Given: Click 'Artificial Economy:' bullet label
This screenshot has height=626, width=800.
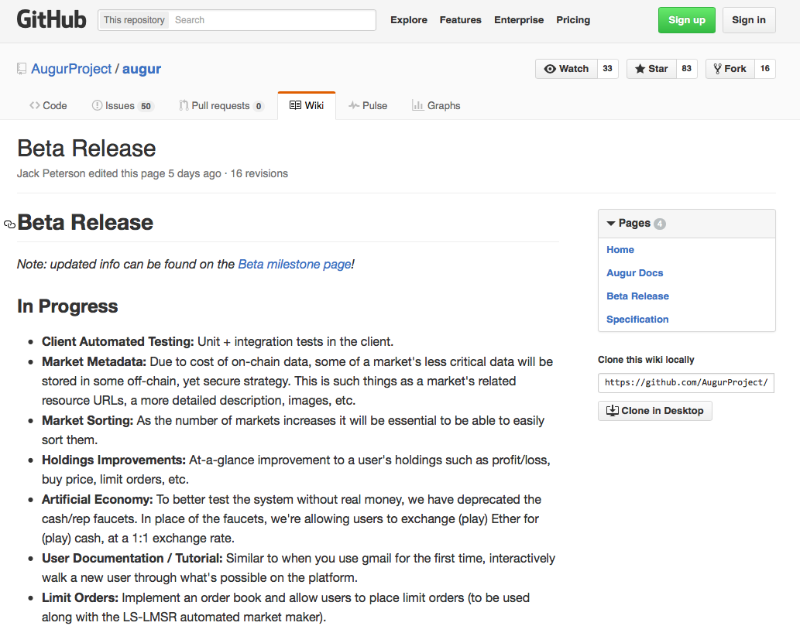Looking at the screenshot, I should tap(97, 499).
